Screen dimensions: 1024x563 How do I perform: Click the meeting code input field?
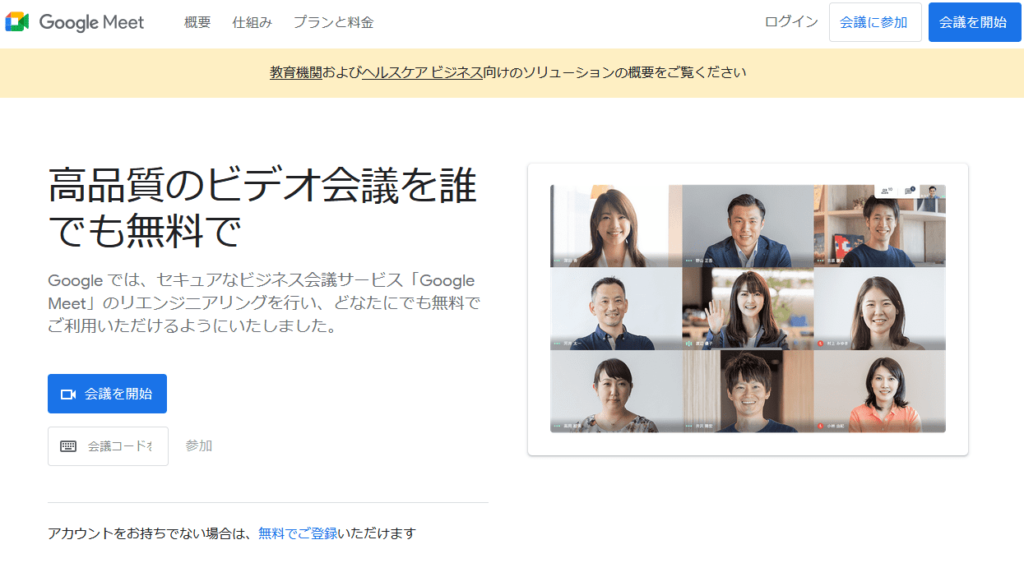coord(108,446)
